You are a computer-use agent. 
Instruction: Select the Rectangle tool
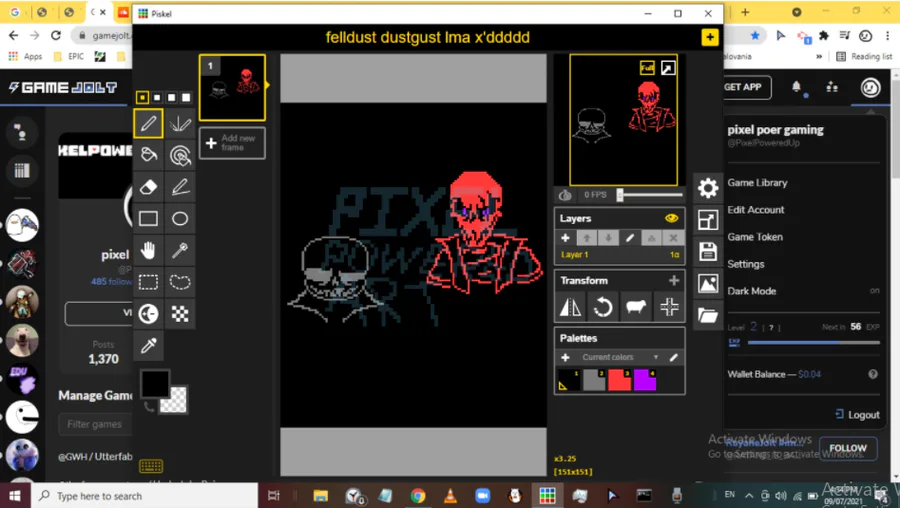(x=148, y=219)
